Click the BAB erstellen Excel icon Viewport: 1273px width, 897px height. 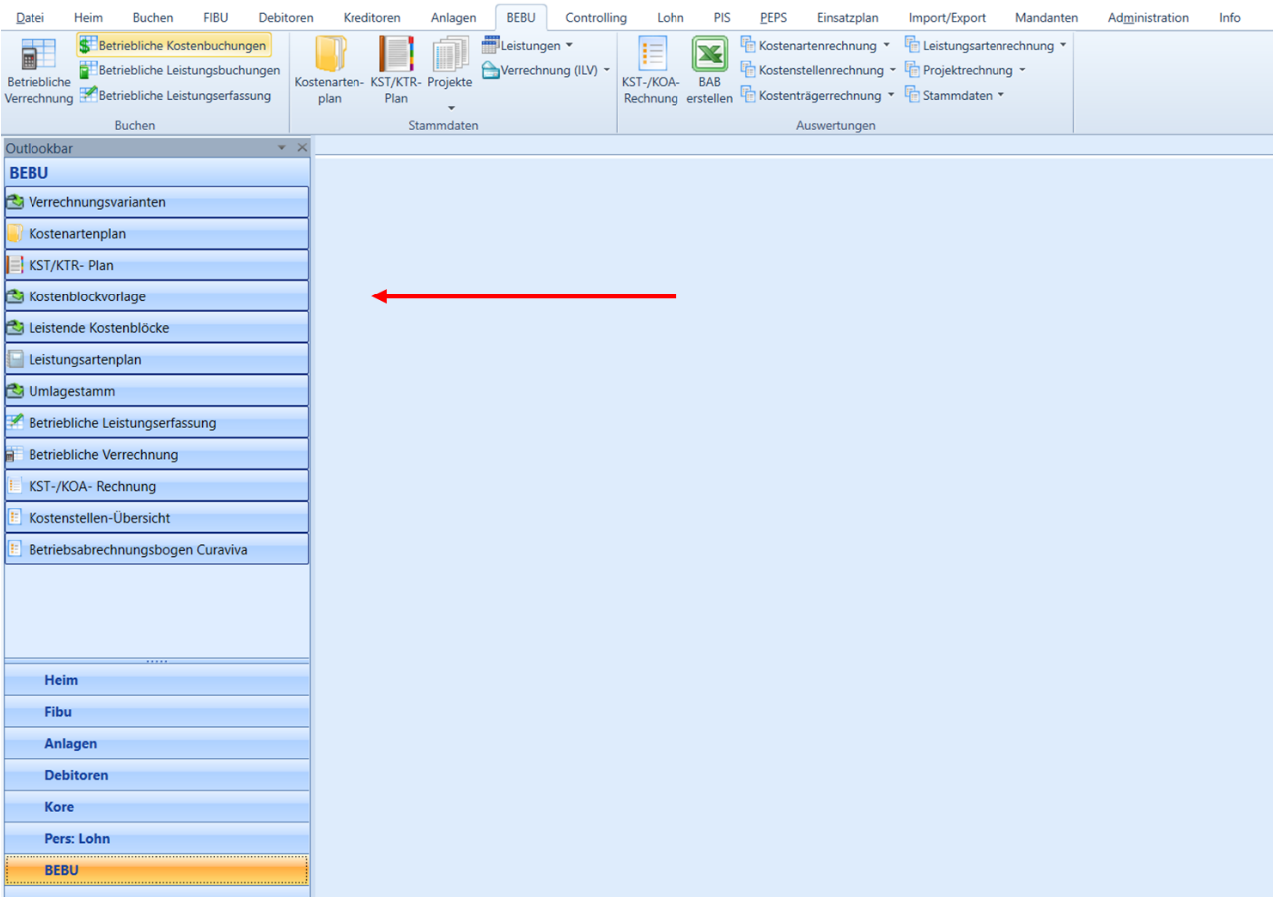point(709,54)
